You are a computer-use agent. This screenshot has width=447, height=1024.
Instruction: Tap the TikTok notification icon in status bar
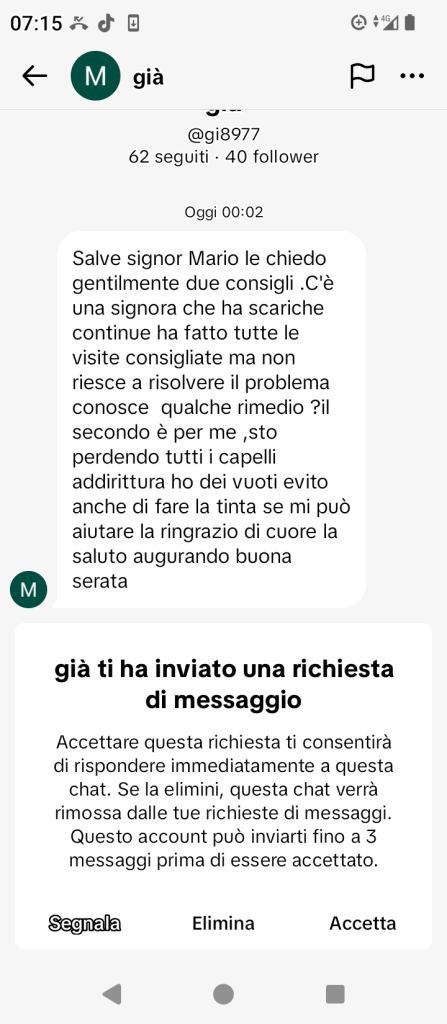point(106,24)
